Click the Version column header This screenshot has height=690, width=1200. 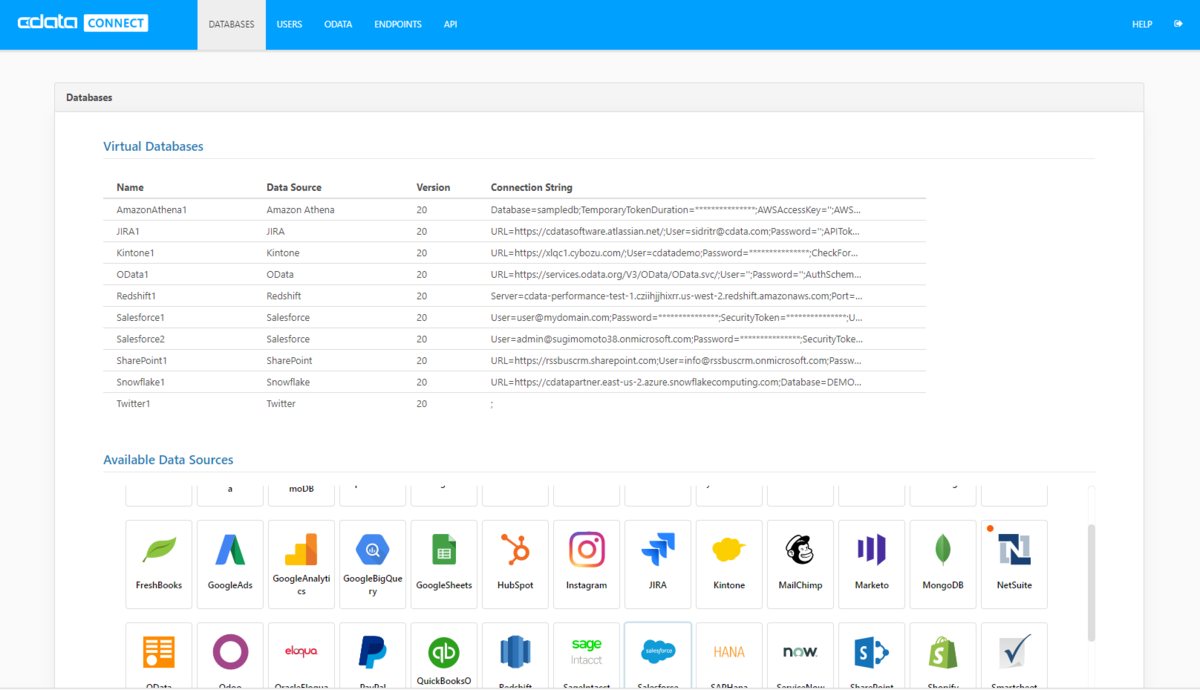[433, 187]
